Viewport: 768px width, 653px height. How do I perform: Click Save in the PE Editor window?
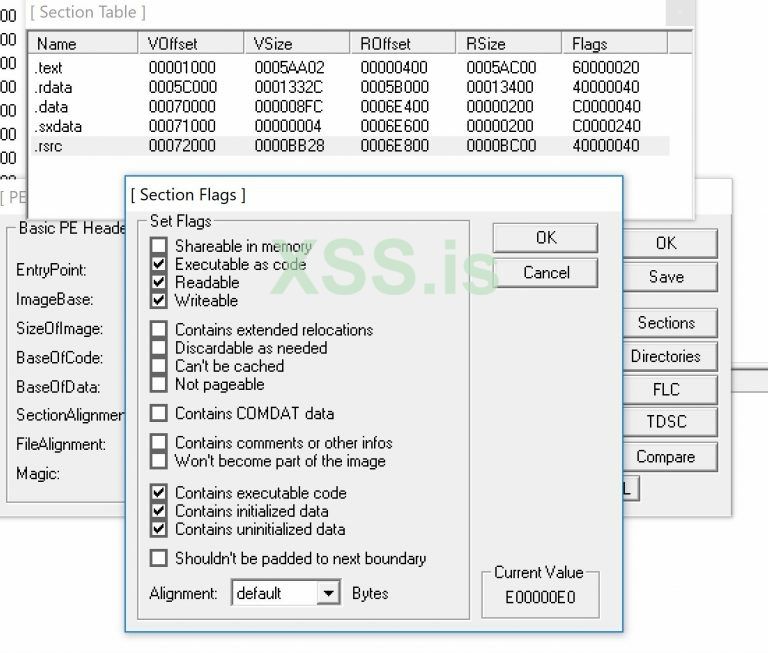670,277
